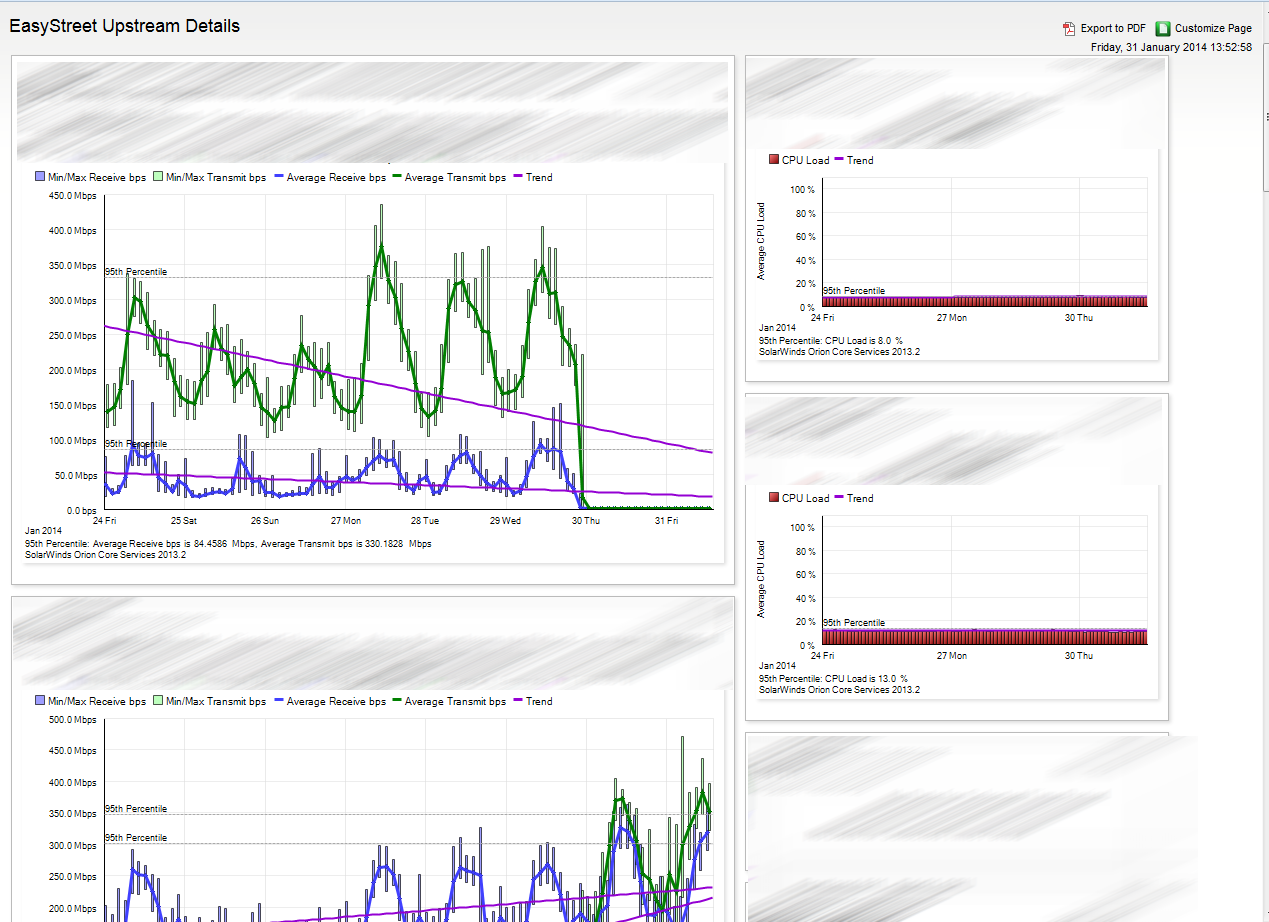Screen dimensions: 1269x922
Task: Click Min/Max Transmit bps swatch in top chart
Action: coord(158,178)
